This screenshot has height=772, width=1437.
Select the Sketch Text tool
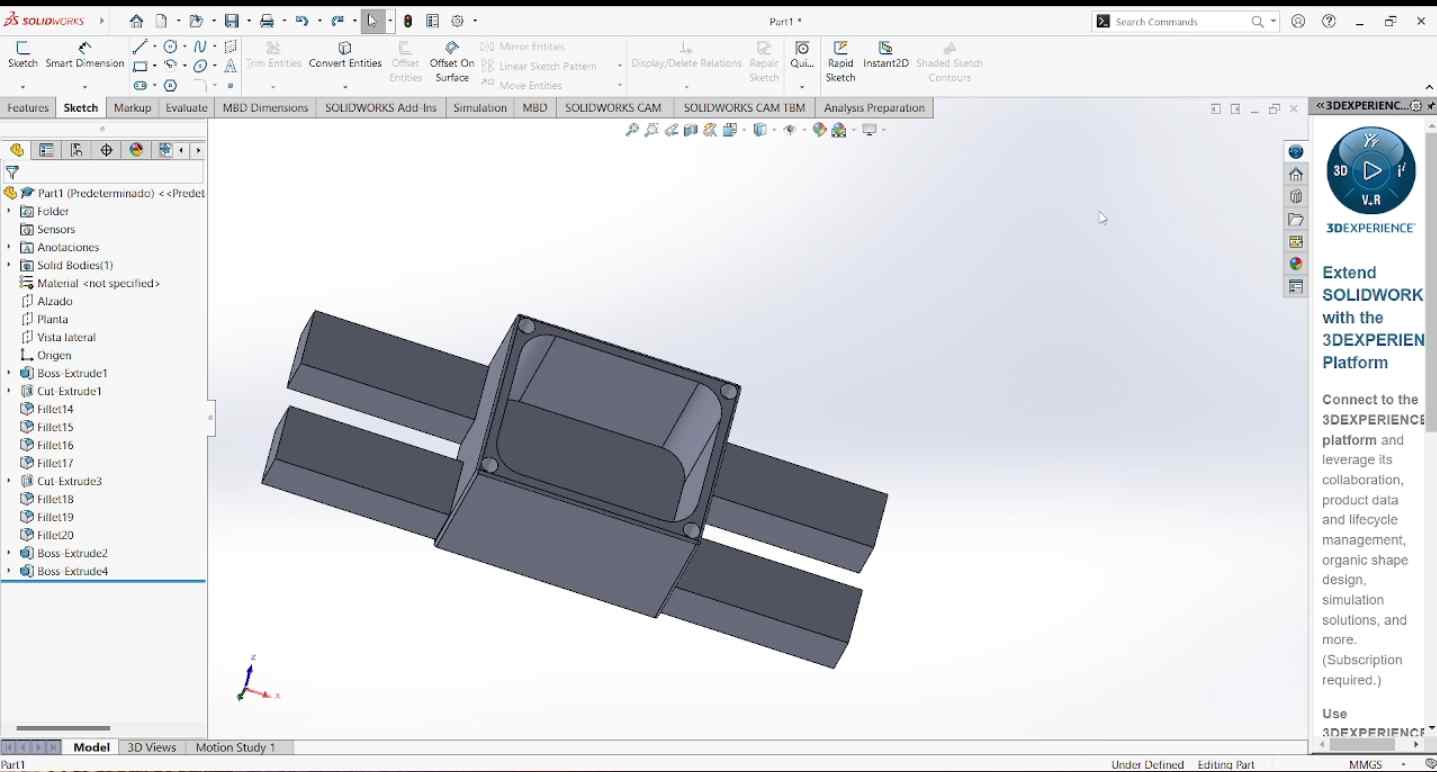pyautogui.click(x=230, y=66)
